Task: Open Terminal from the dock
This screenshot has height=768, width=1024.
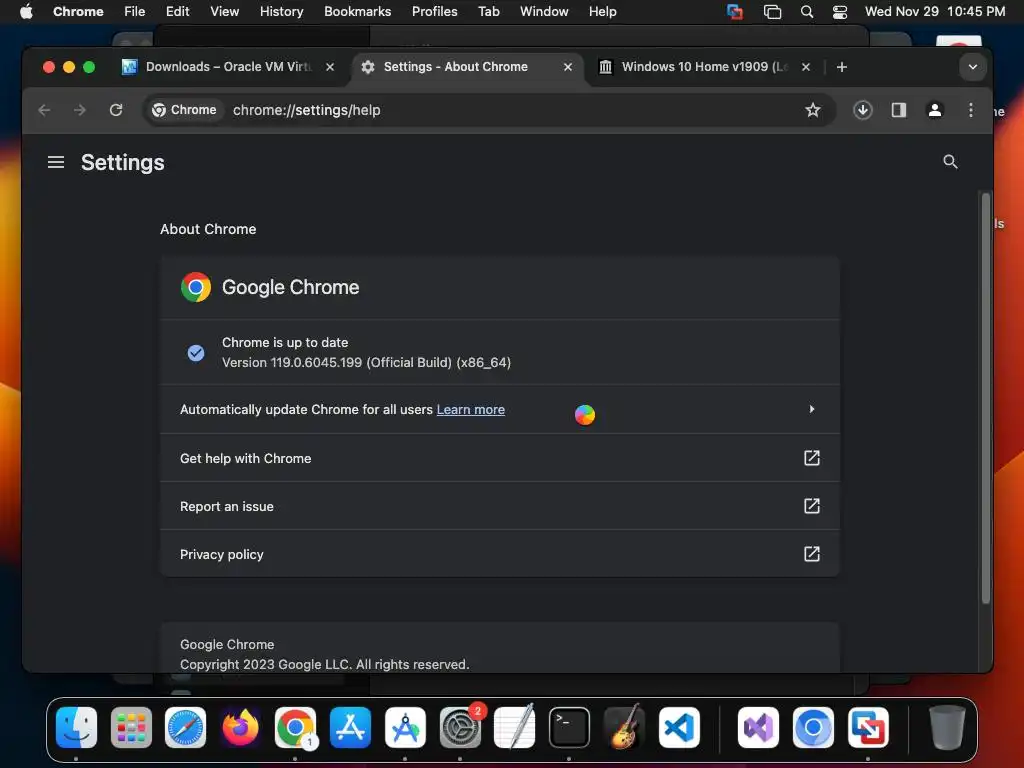Action: (x=569, y=727)
